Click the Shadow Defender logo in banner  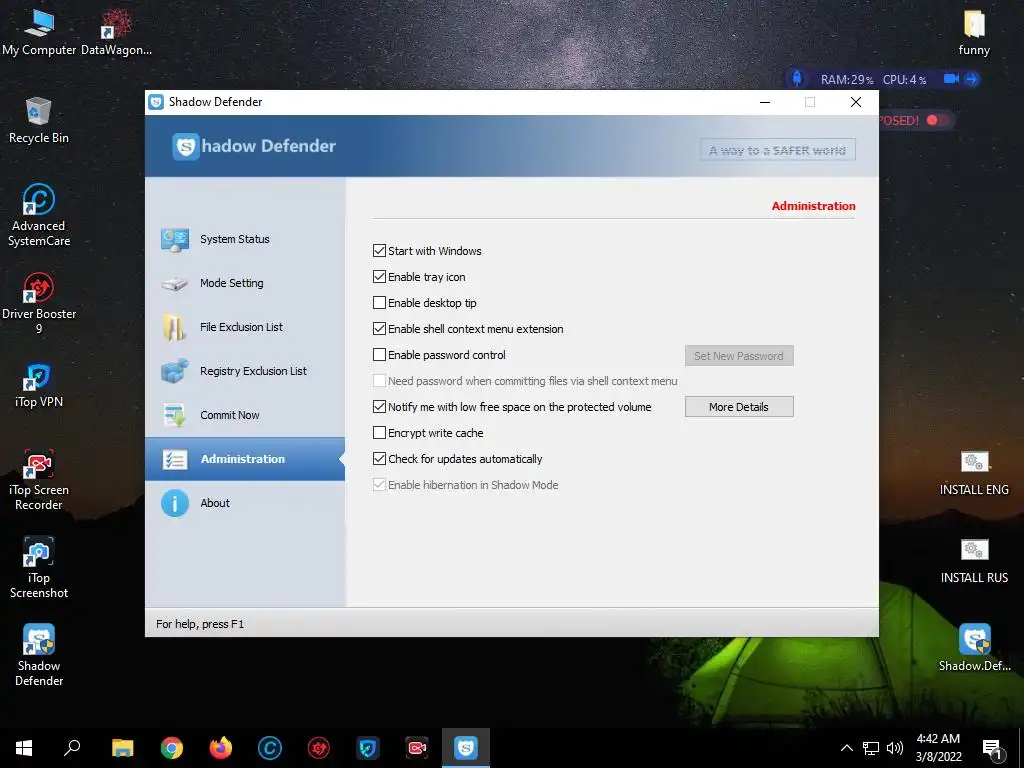point(253,146)
